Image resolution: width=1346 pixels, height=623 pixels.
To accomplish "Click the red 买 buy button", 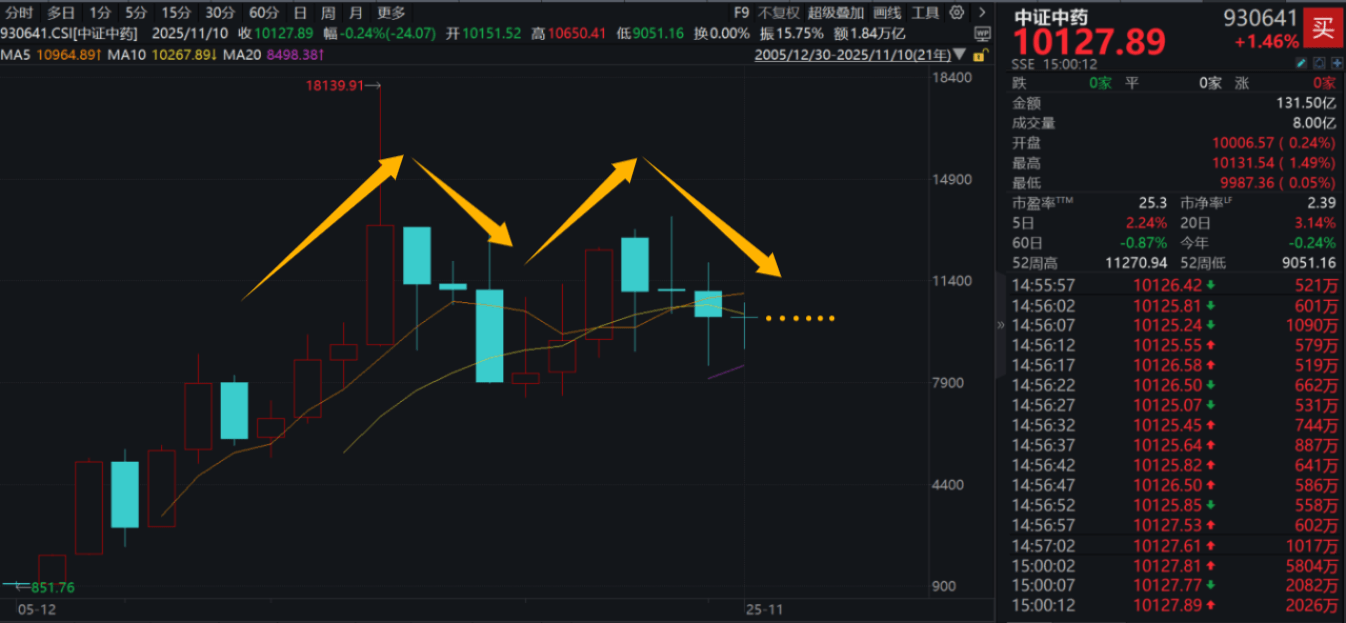I will (x=1323, y=27).
